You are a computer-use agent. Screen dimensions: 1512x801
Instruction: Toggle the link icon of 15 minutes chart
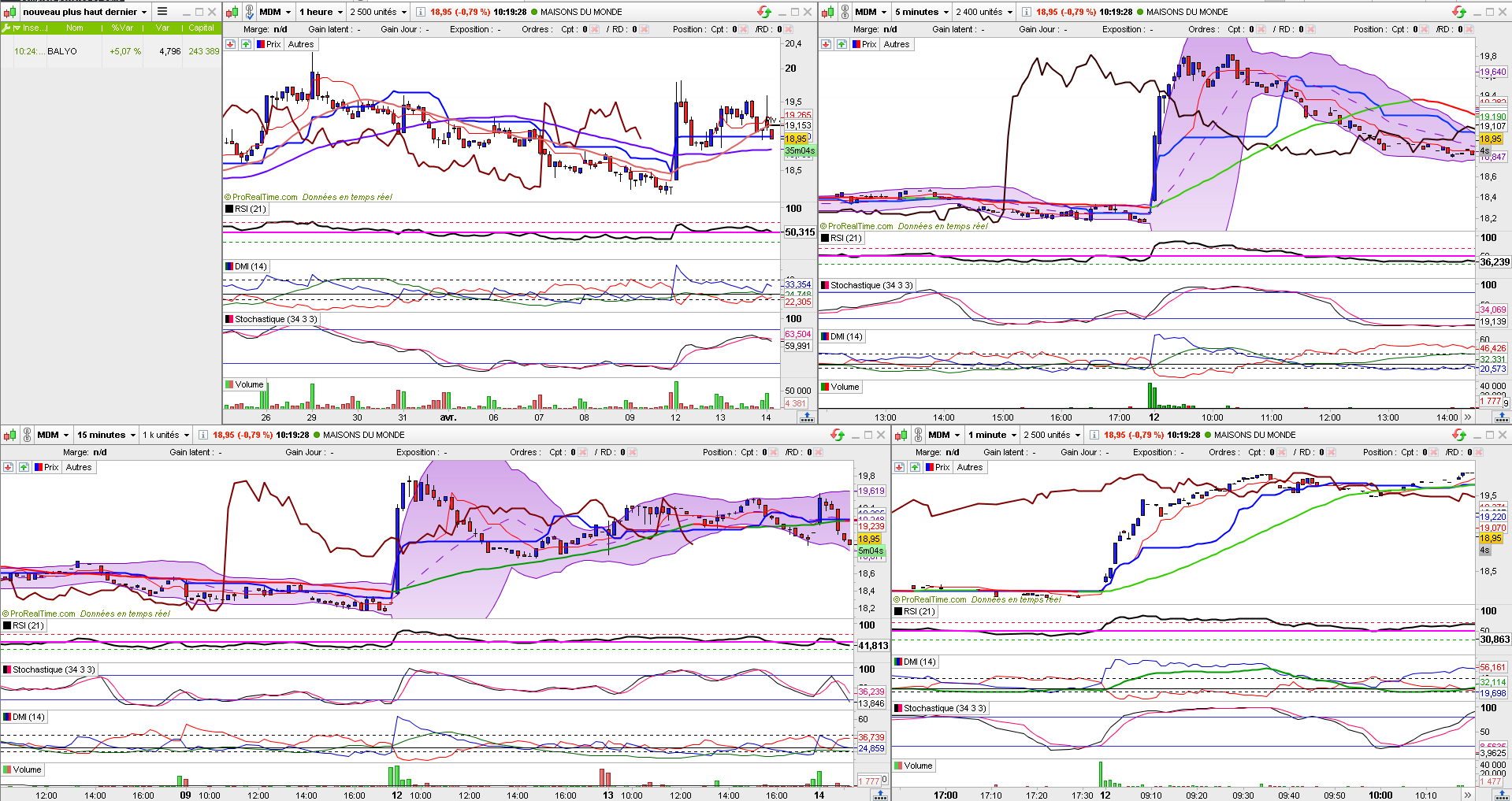[x=27, y=435]
